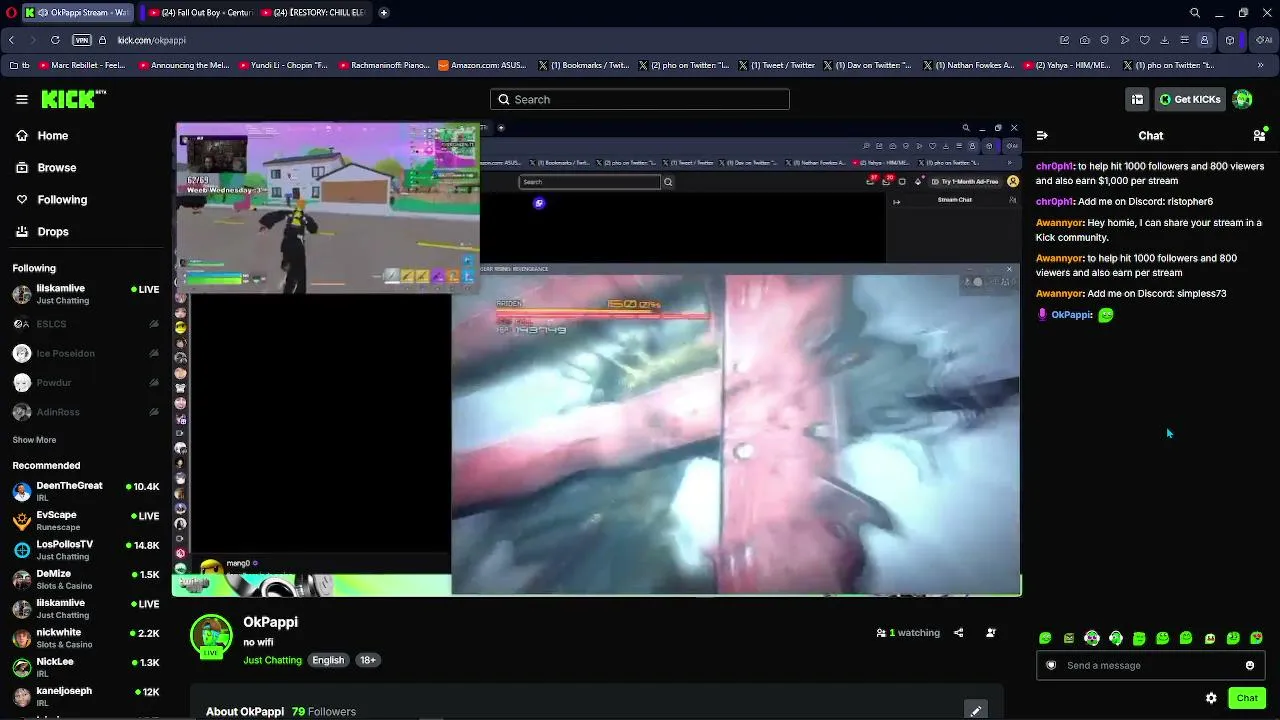The width and height of the screenshot is (1280, 720).
Task: Click the Get KICKs button
Action: coord(1190,99)
